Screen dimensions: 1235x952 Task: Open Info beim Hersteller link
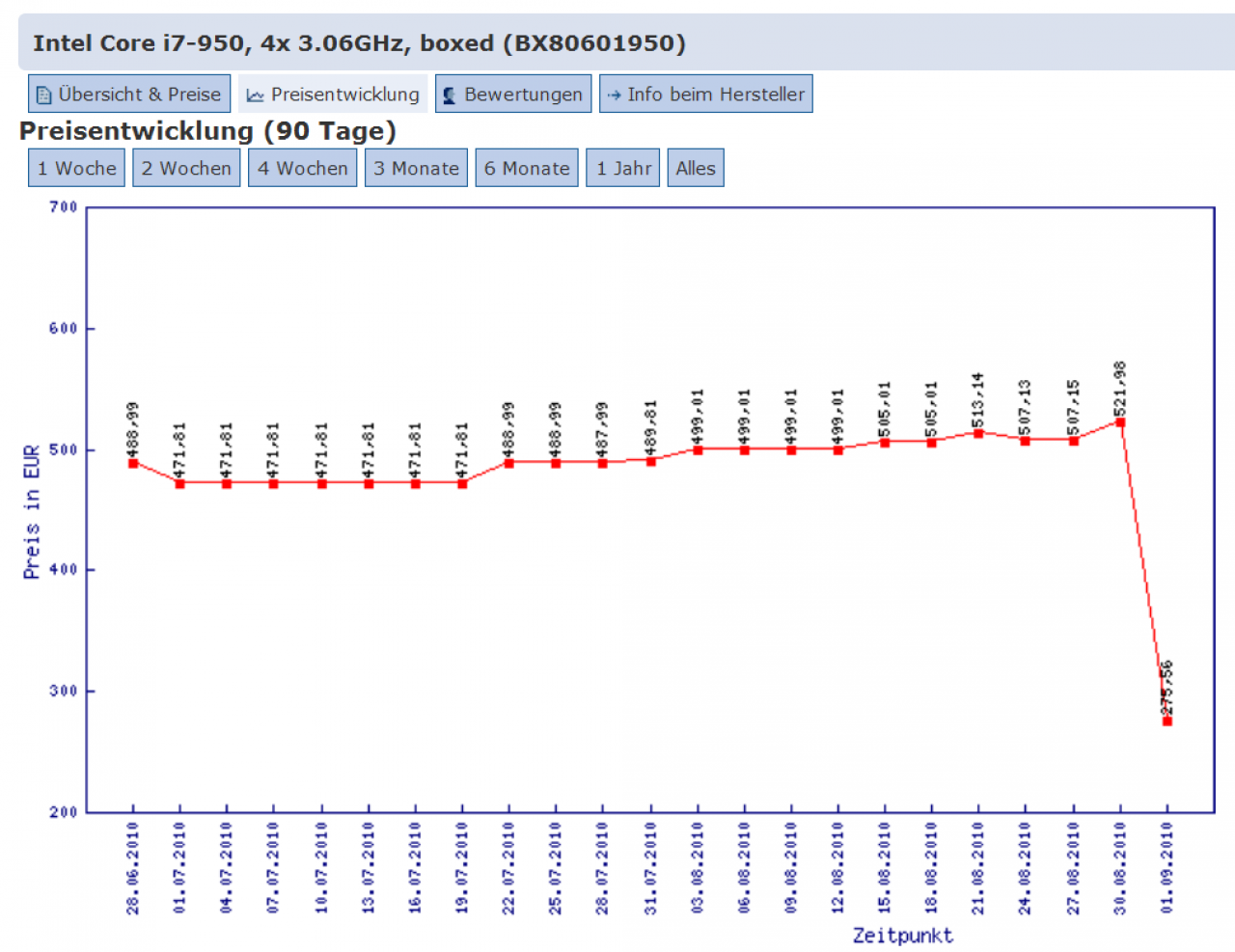(x=706, y=94)
